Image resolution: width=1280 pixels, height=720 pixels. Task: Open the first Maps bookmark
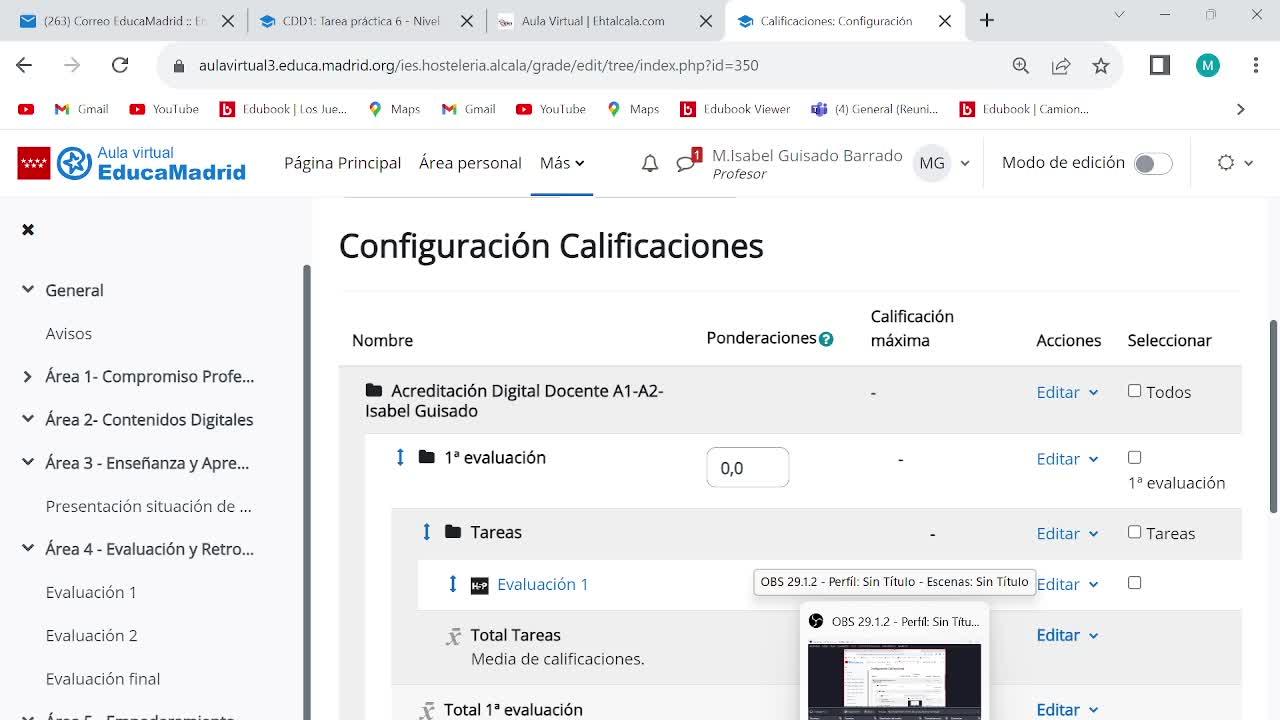(x=394, y=109)
